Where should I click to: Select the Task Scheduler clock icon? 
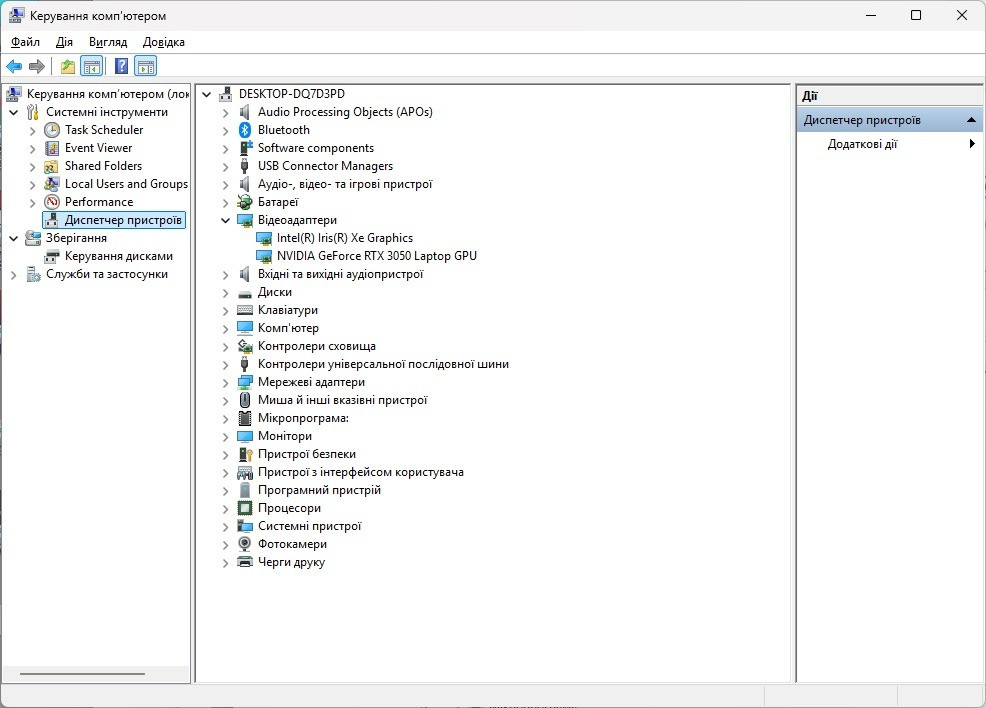pyautogui.click(x=52, y=130)
